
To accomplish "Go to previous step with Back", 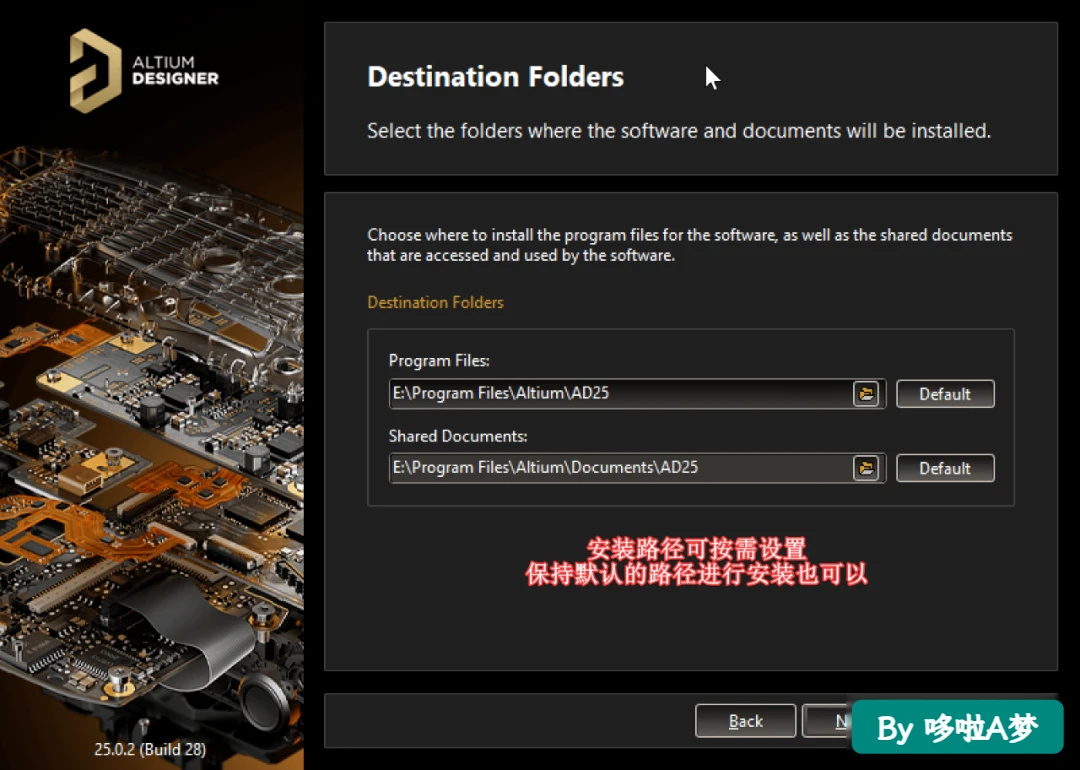I will click(x=745, y=721).
